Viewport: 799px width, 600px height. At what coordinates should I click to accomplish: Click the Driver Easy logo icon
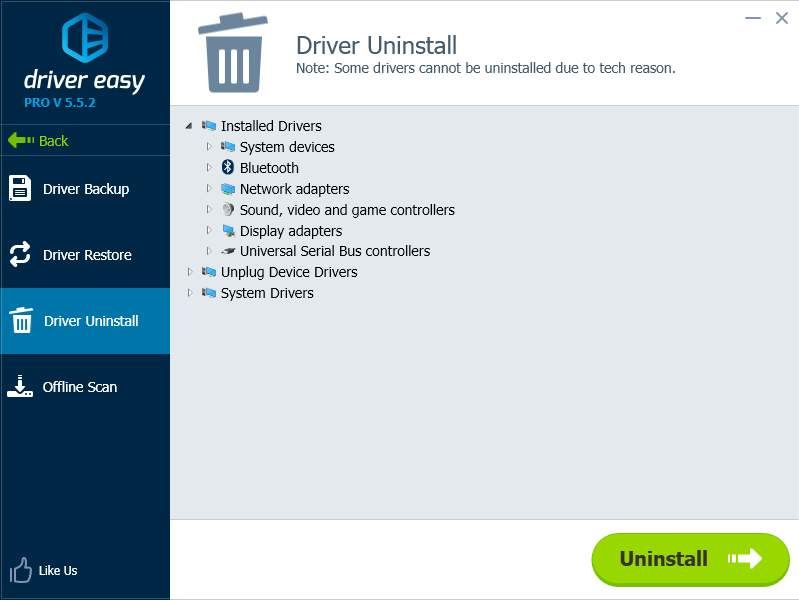click(x=85, y=38)
